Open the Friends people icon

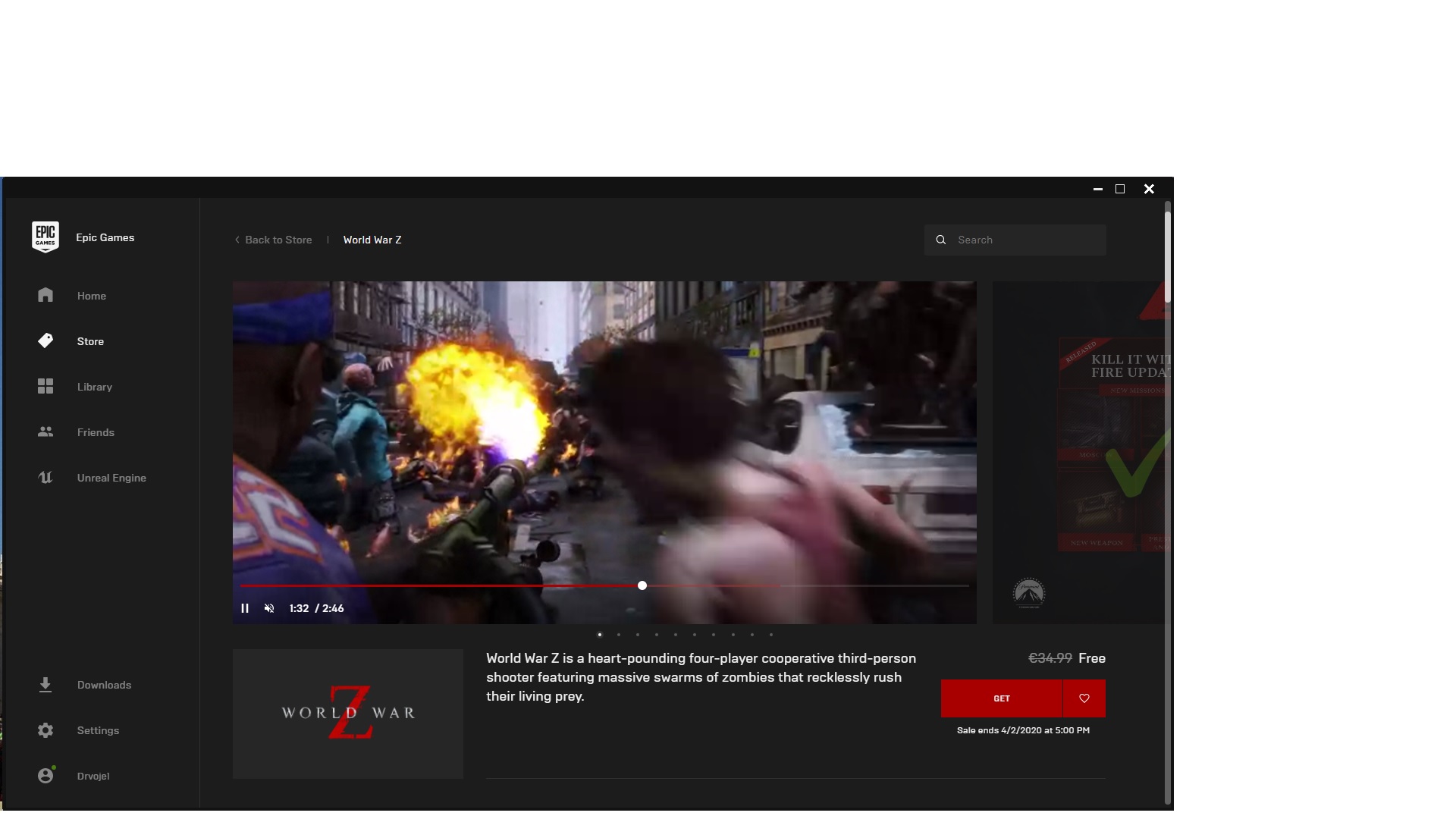pyautogui.click(x=45, y=431)
